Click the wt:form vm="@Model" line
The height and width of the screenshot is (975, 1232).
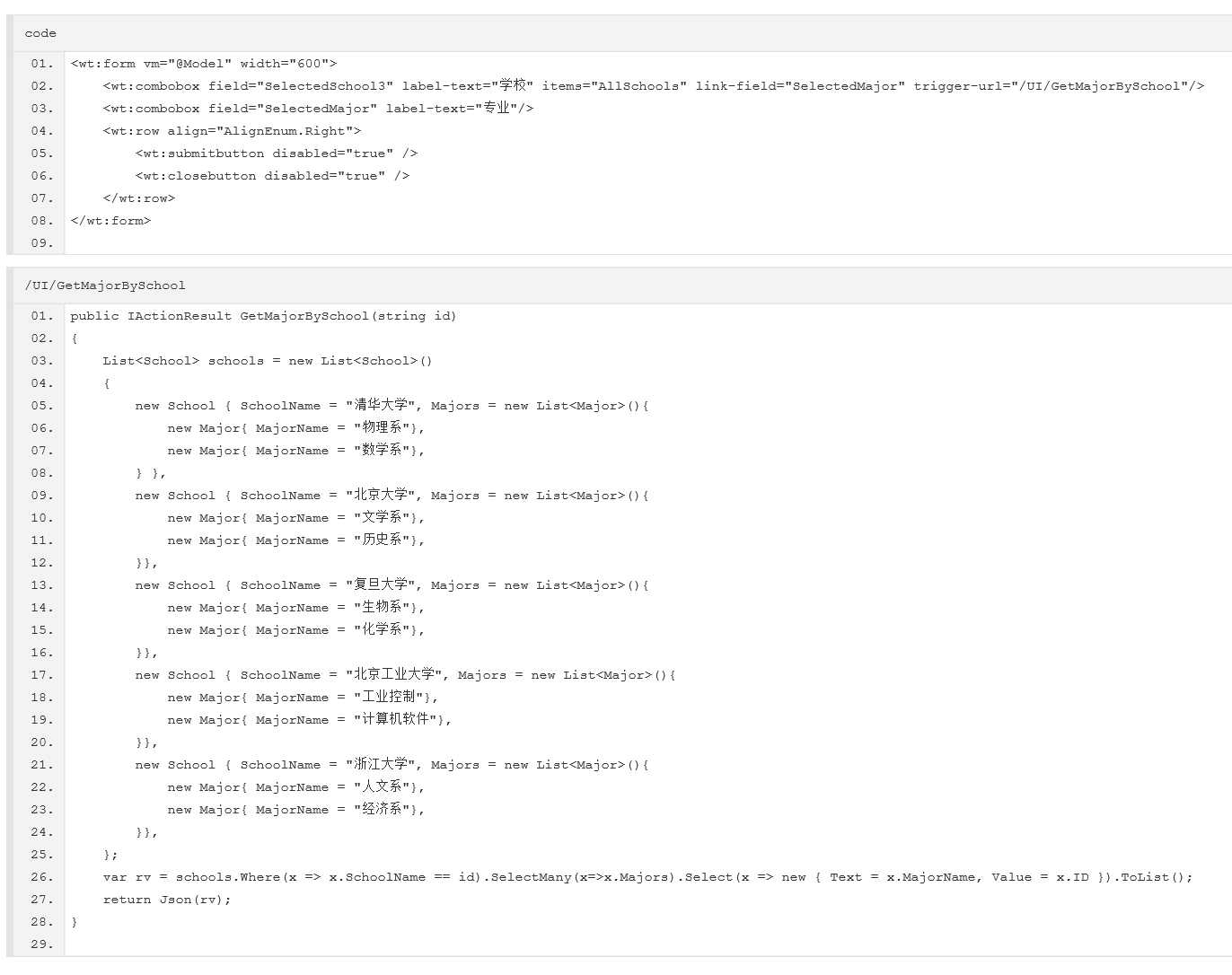(204, 64)
